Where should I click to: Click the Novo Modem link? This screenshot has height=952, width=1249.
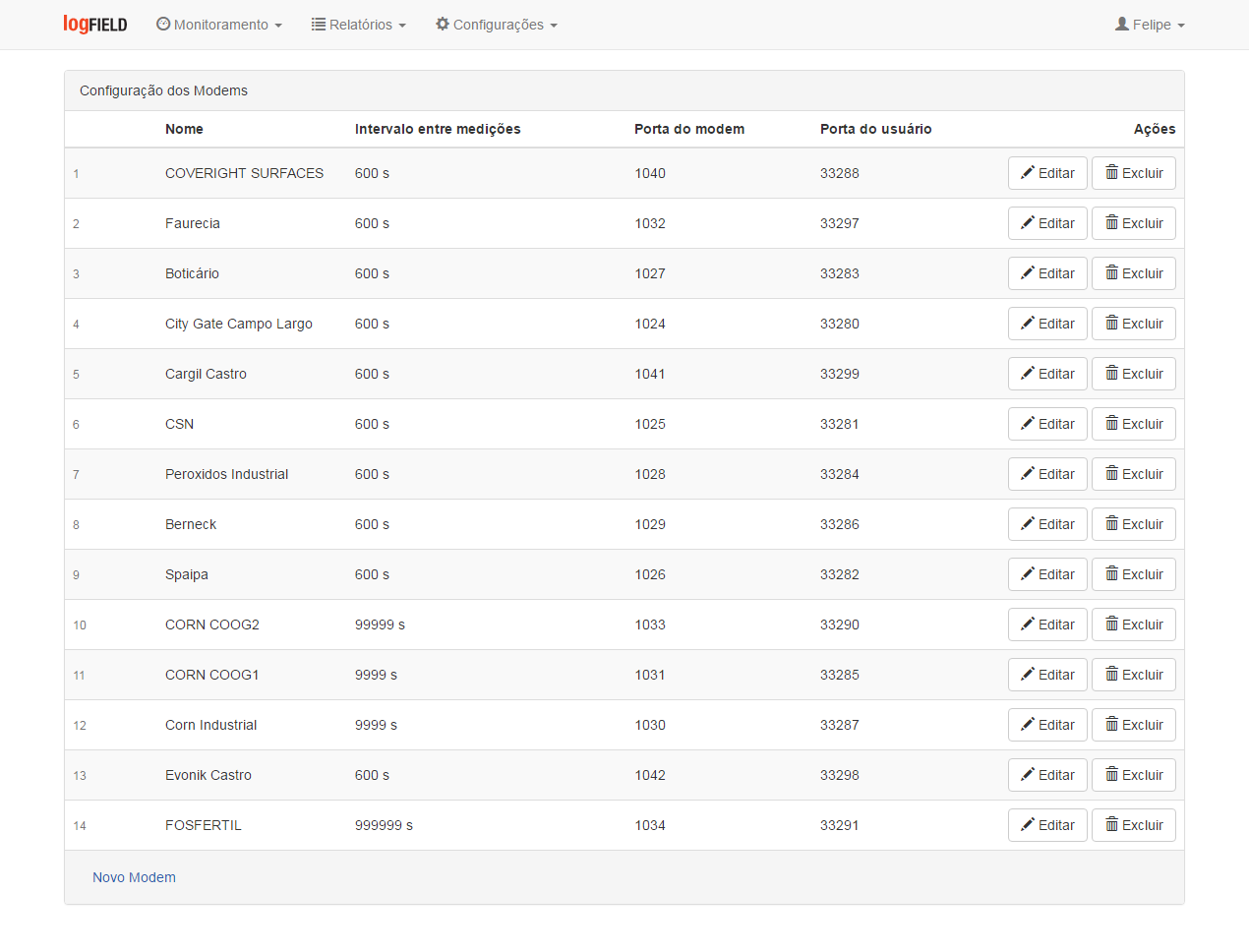134,877
